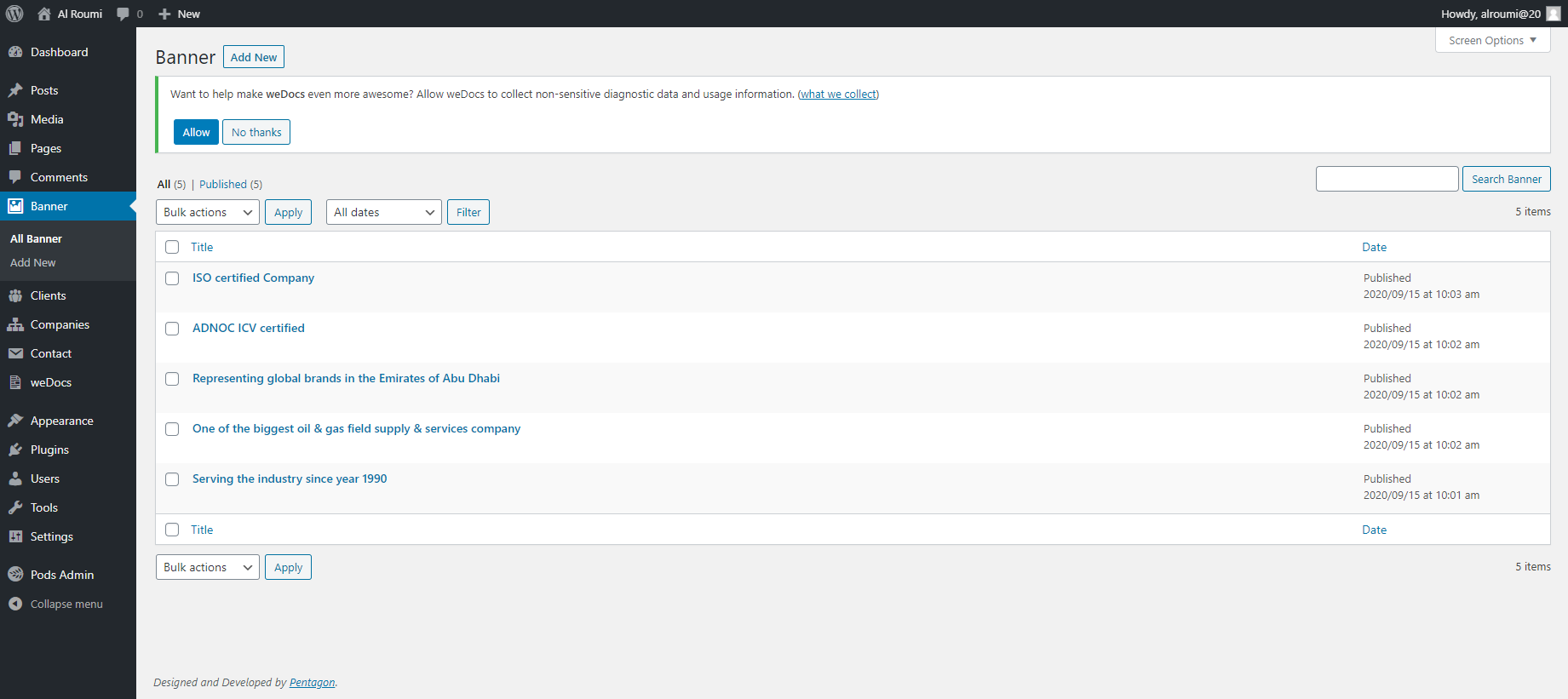Viewport: 1568px width, 699px height.
Task: Click the Allow button in weDocs notice
Action: (196, 132)
